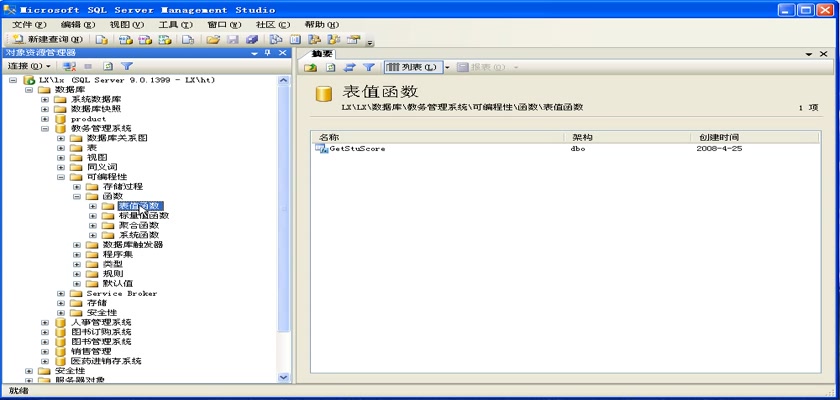This screenshot has height=400, width=840.
Task: Open a new Database Engine query
Action: [x=102, y=40]
